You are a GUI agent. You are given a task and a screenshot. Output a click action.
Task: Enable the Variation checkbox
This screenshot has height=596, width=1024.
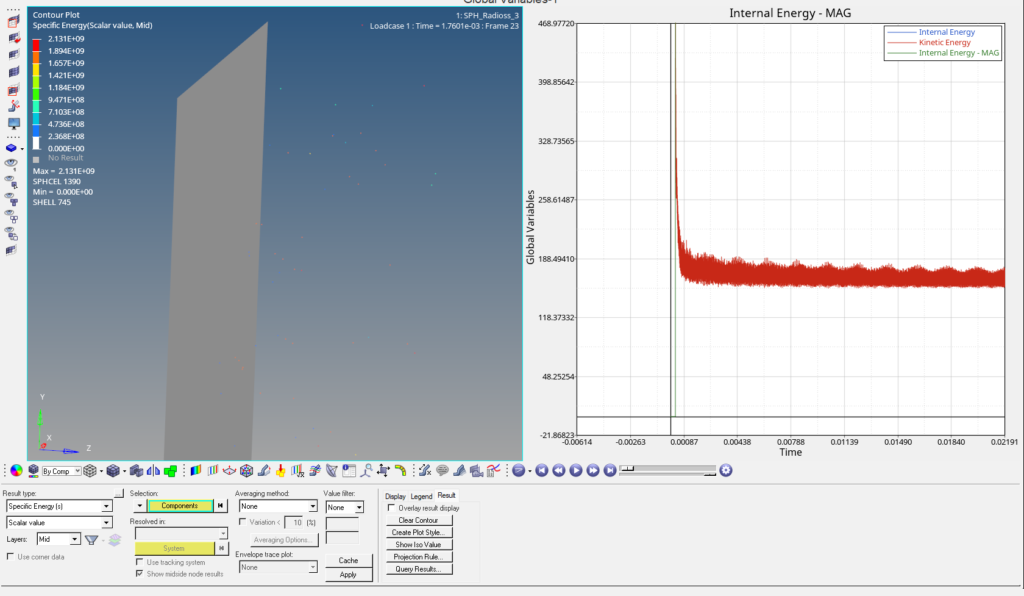coord(242,522)
